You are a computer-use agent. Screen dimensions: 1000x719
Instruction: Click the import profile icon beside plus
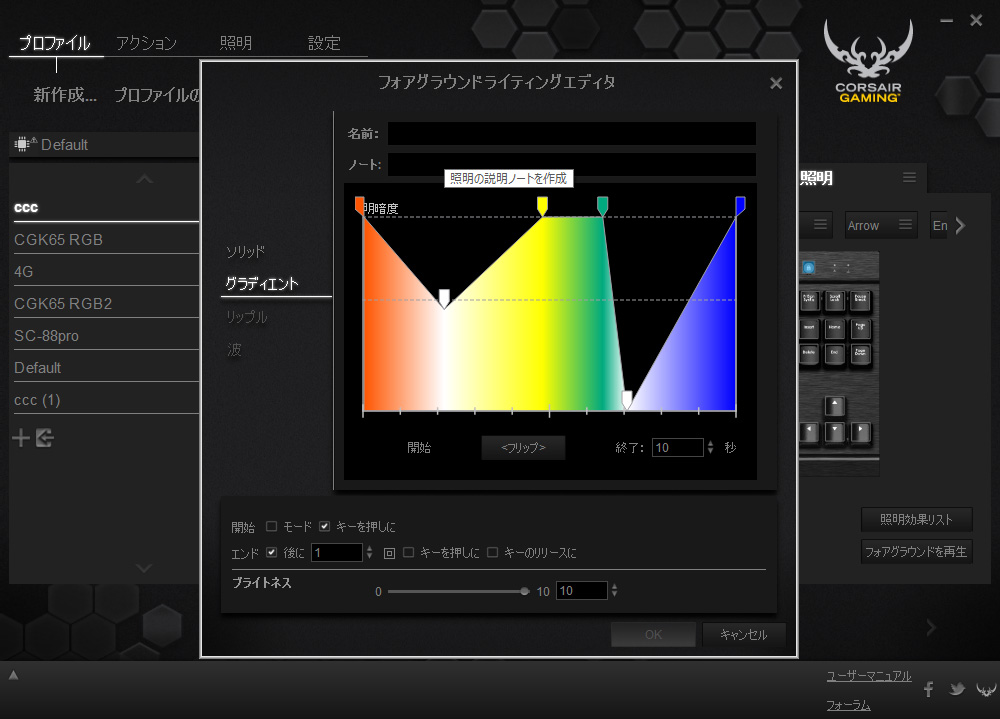[x=44, y=438]
